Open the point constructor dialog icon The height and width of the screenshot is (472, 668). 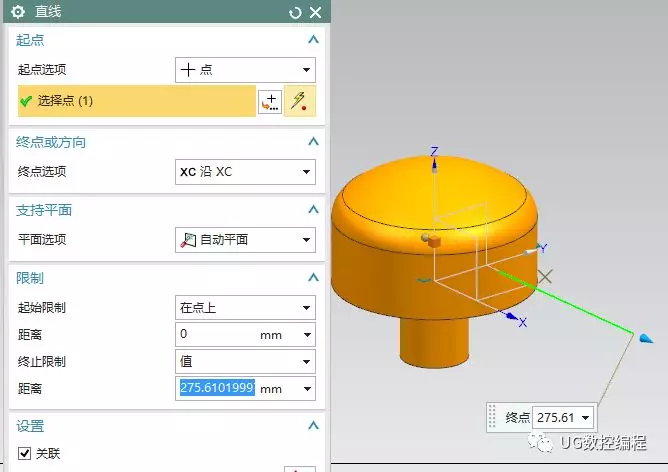pos(270,102)
